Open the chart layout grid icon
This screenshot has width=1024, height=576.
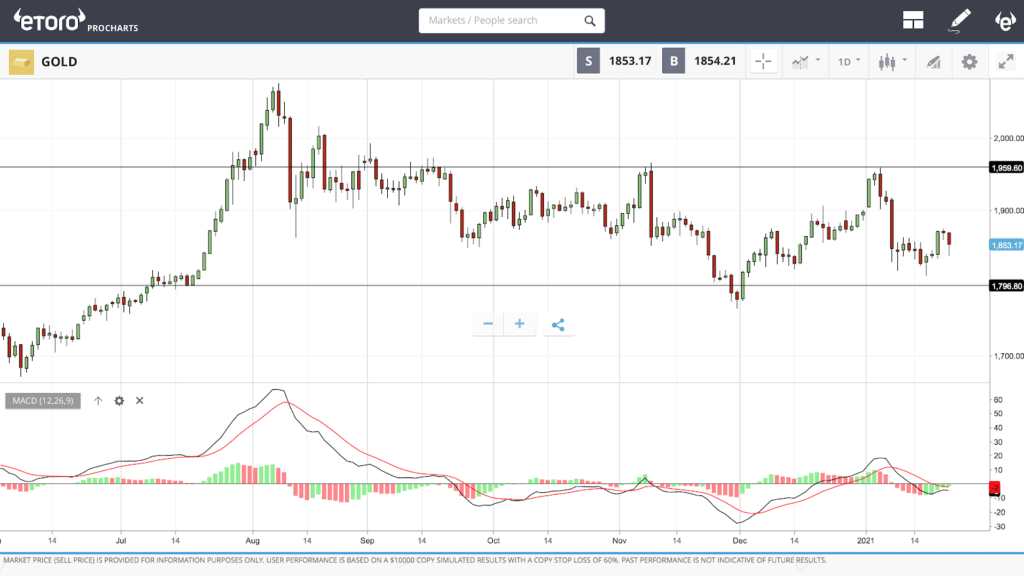(912, 20)
